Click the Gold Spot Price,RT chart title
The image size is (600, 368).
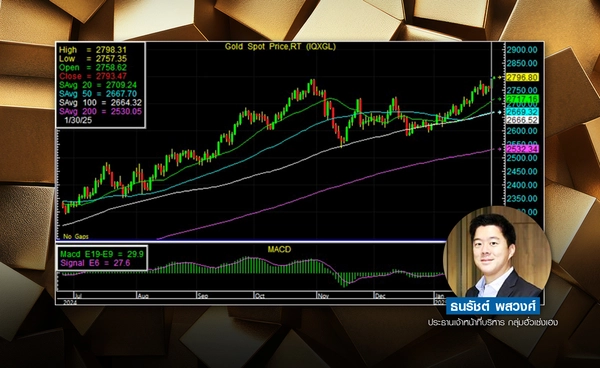280,47
